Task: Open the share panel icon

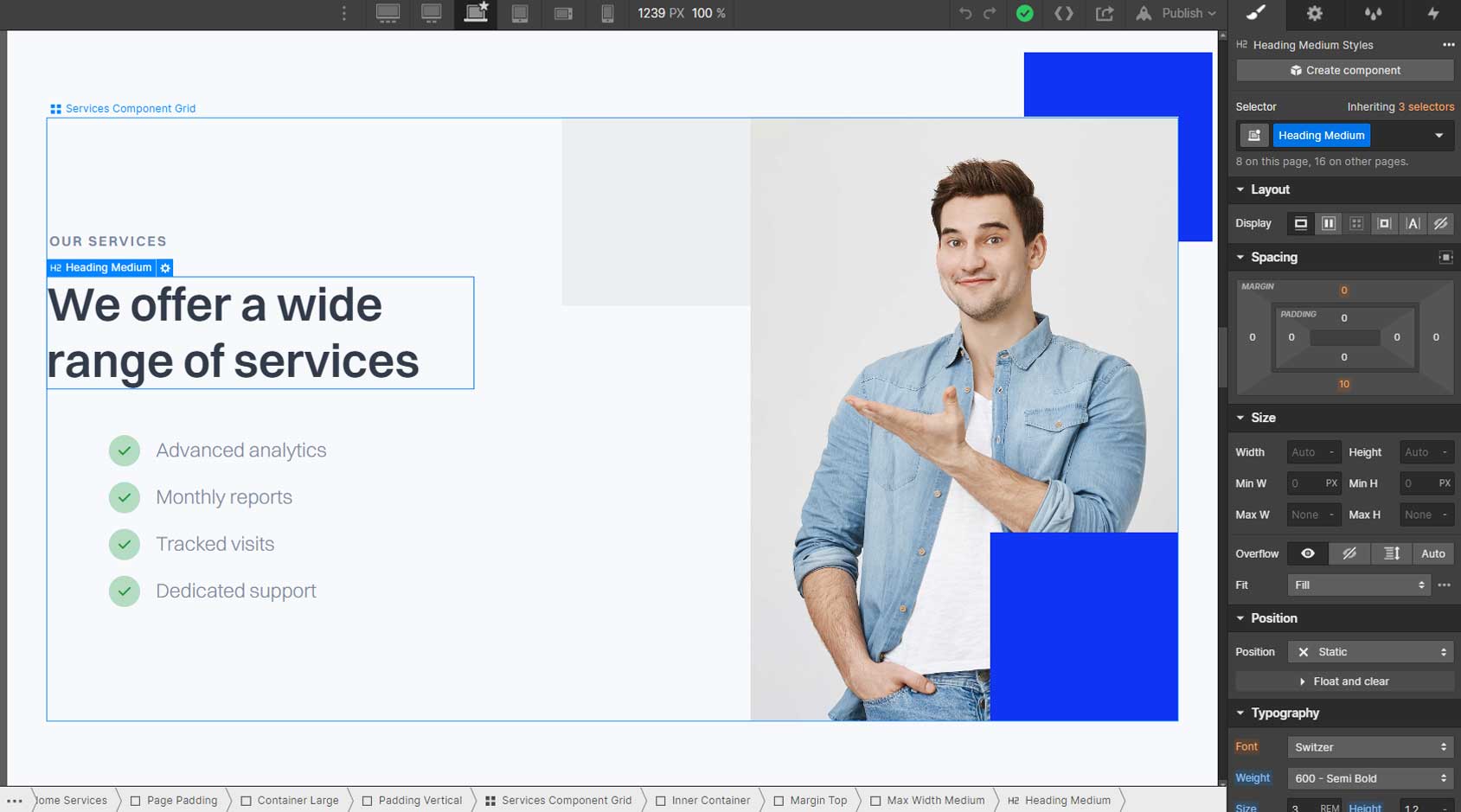Action: pos(1104,14)
